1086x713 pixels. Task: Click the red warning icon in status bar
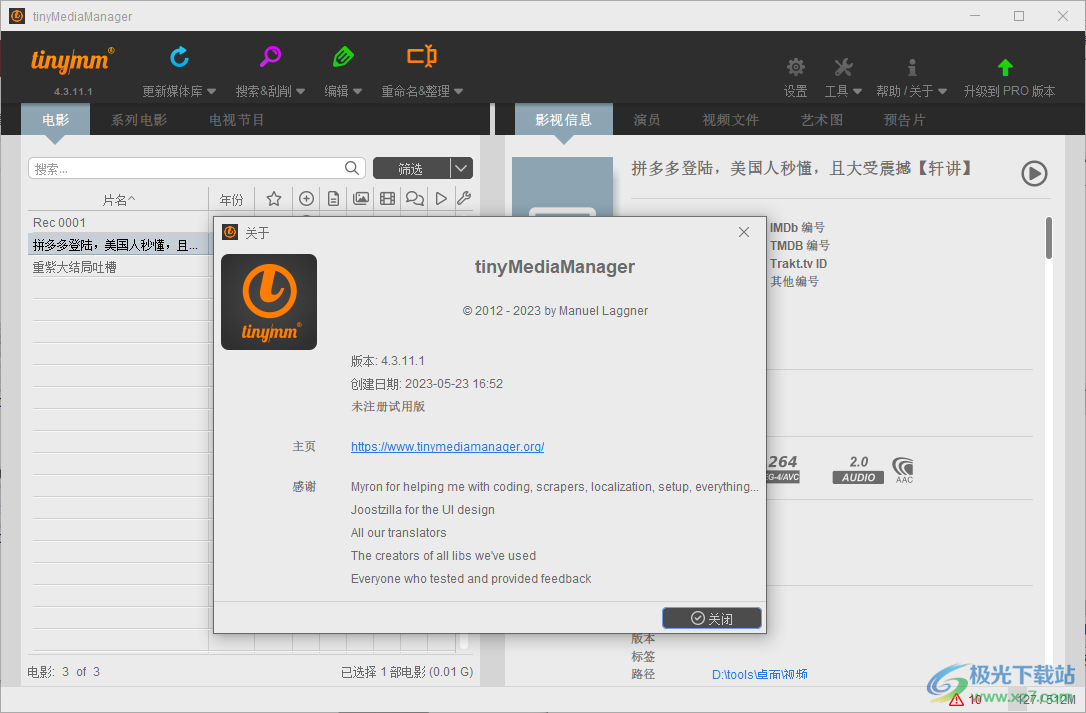pyautogui.click(x=956, y=699)
